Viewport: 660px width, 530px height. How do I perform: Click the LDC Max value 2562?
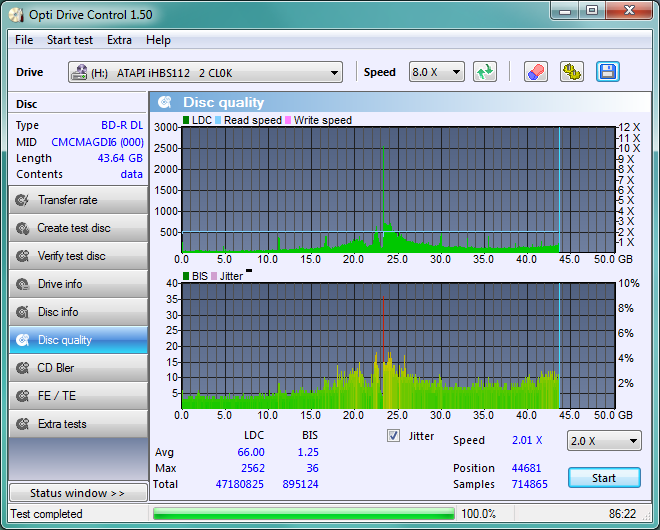pos(253,468)
